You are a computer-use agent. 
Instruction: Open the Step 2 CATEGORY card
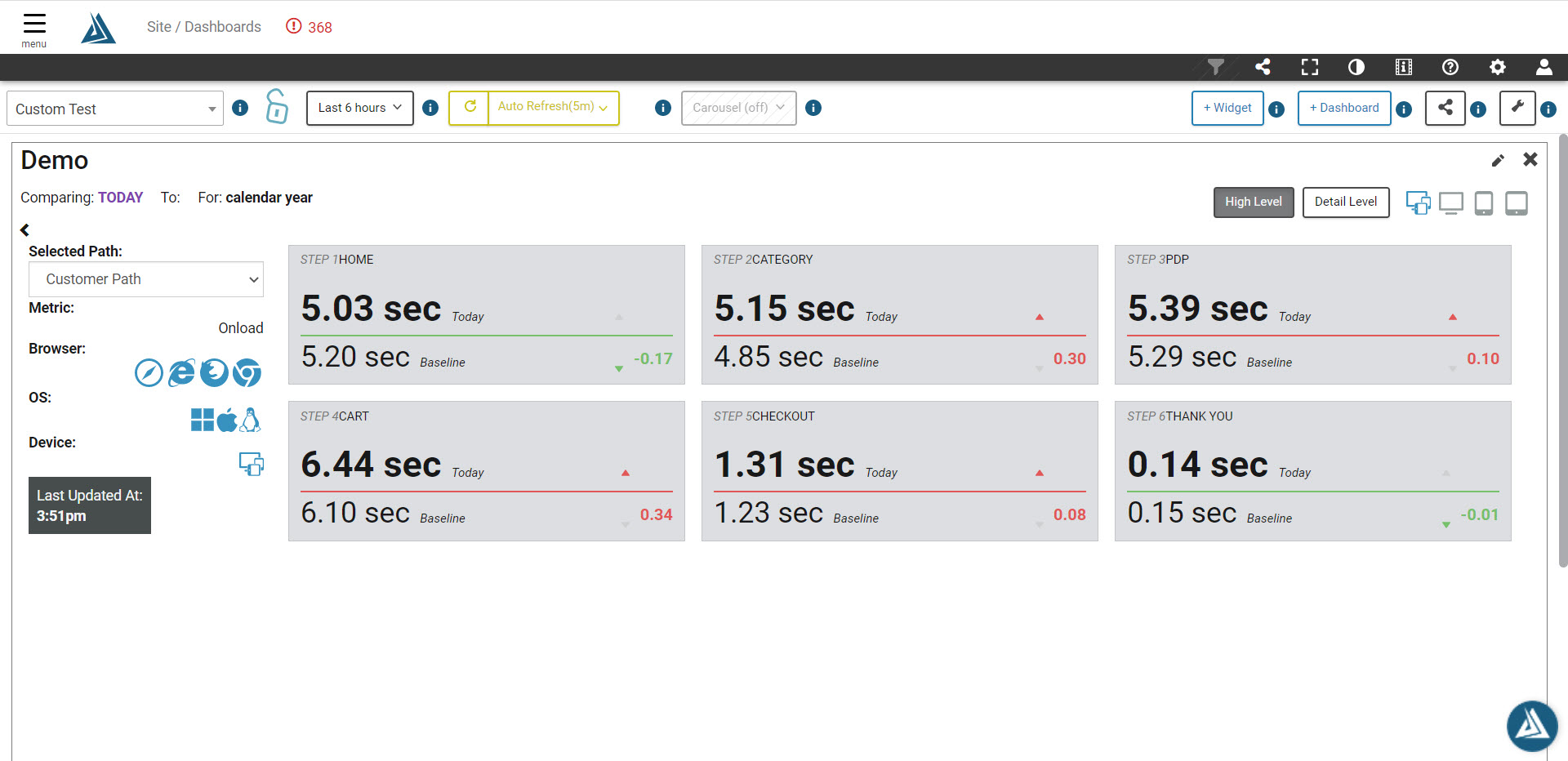900,315
